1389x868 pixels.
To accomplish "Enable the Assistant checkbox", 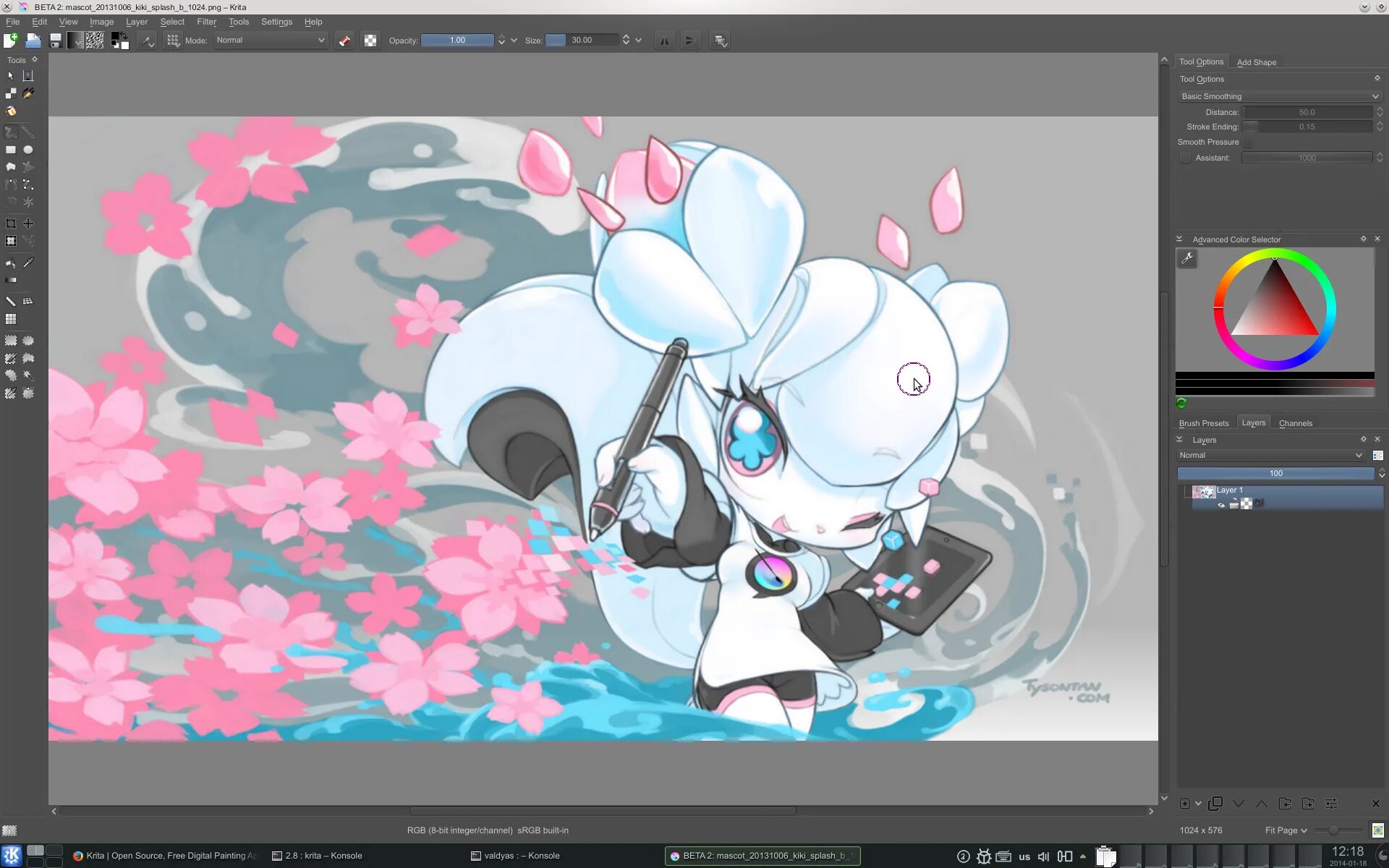I will pyautogui.click(x=1185, y=158).
